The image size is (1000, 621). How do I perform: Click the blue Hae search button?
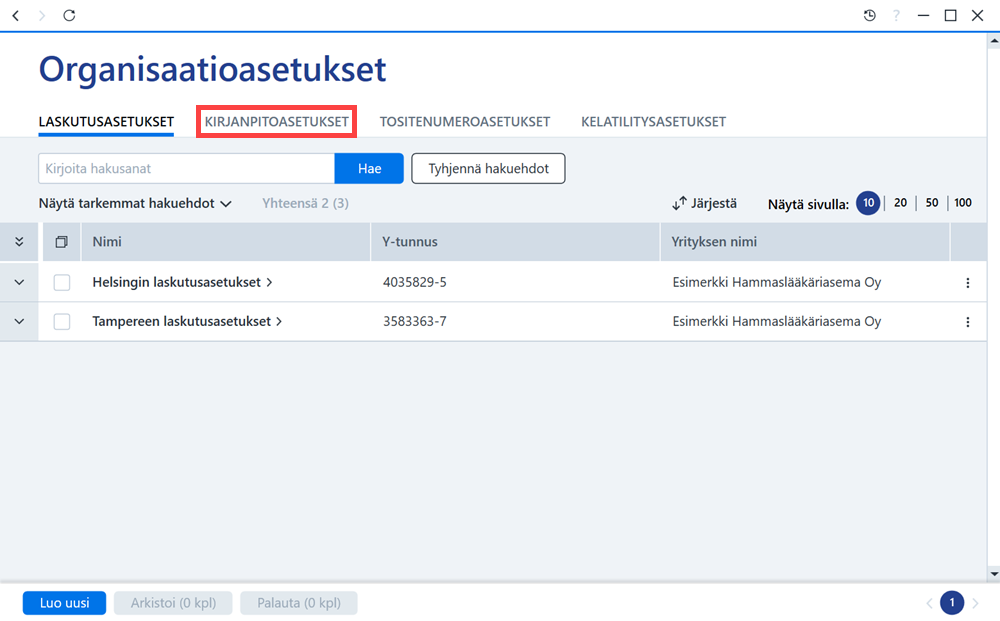coord(369,168)
